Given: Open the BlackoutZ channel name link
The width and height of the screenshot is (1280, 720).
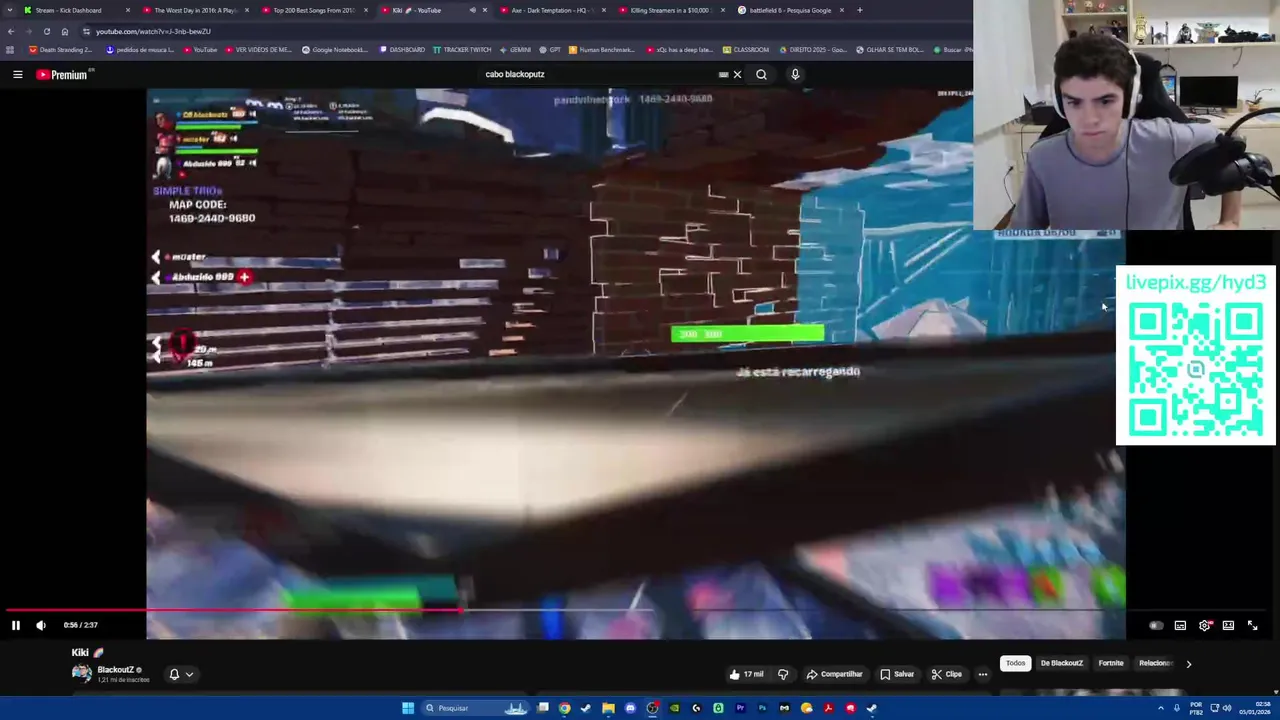Looking at the screenshot, I should [115, 670].
